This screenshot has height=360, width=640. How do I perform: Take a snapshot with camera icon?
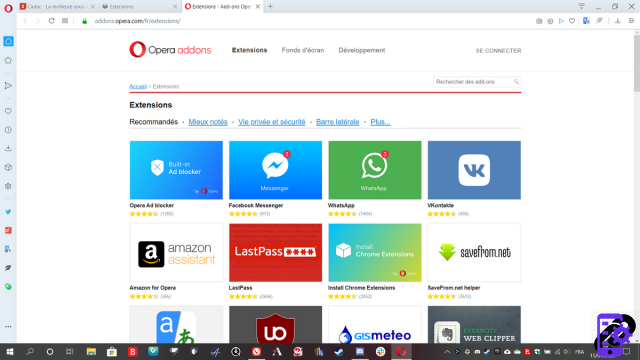pos(539,21)
